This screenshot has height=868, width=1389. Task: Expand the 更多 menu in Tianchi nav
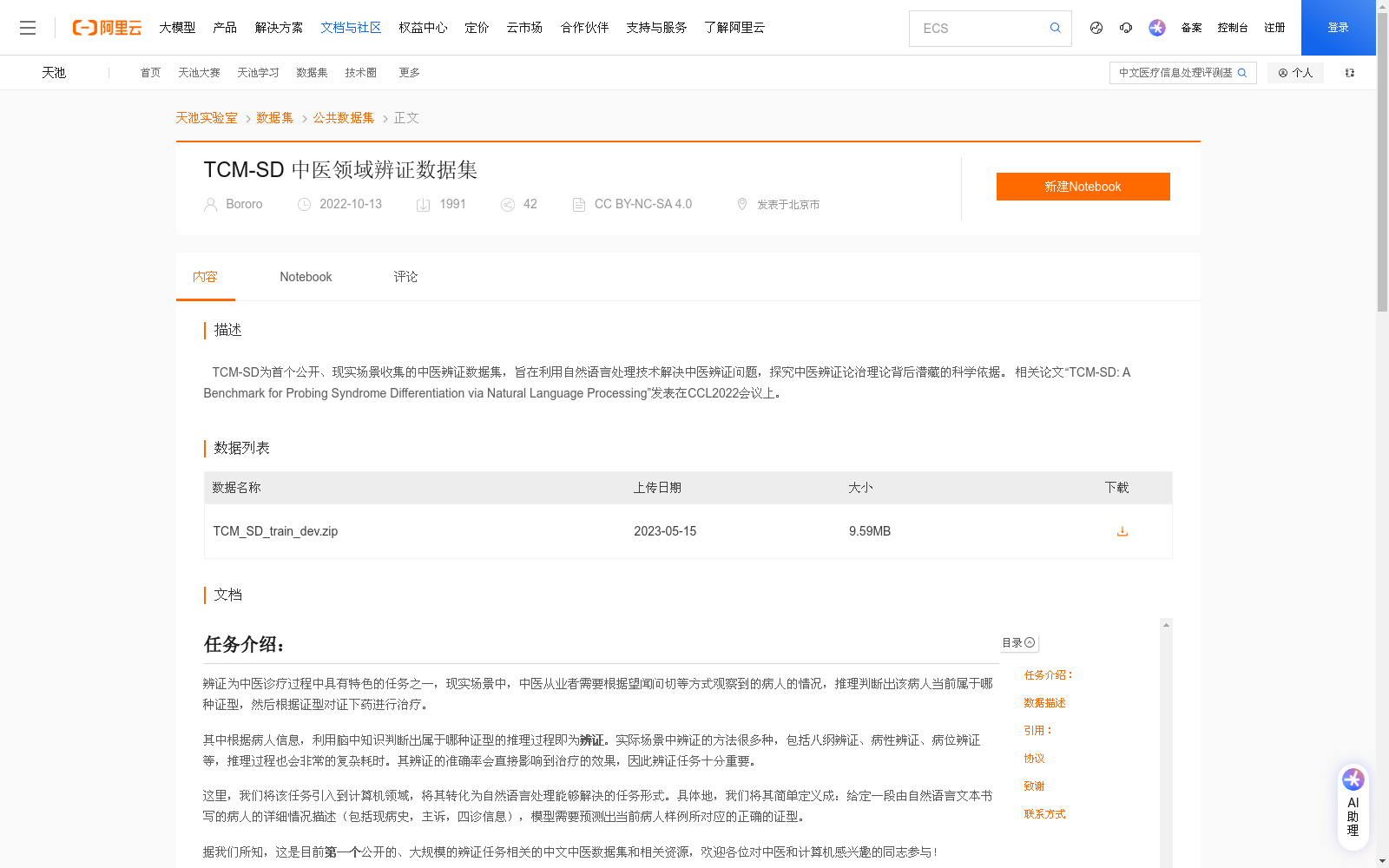[410, 73]
